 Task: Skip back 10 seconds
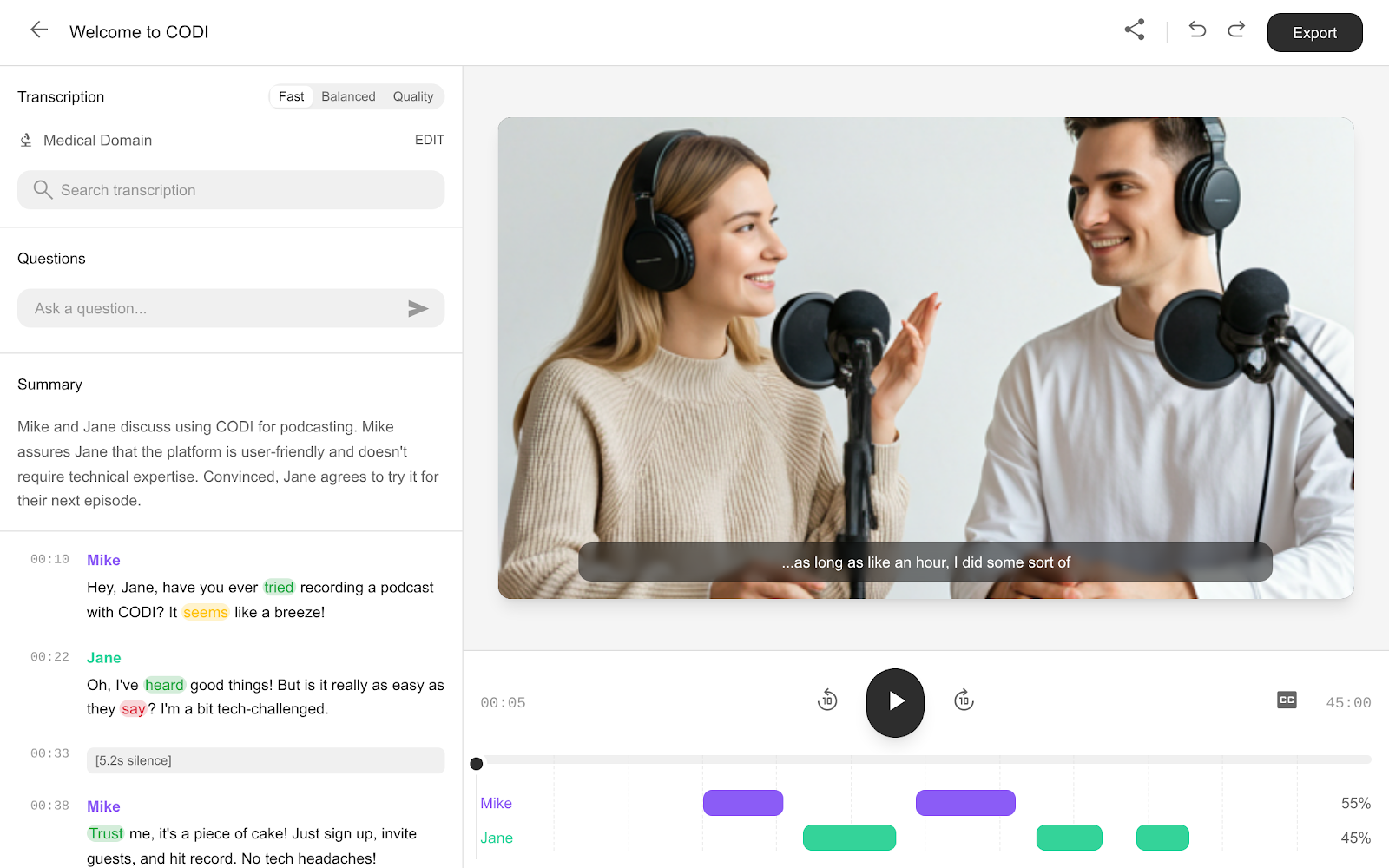click(827, 701)
